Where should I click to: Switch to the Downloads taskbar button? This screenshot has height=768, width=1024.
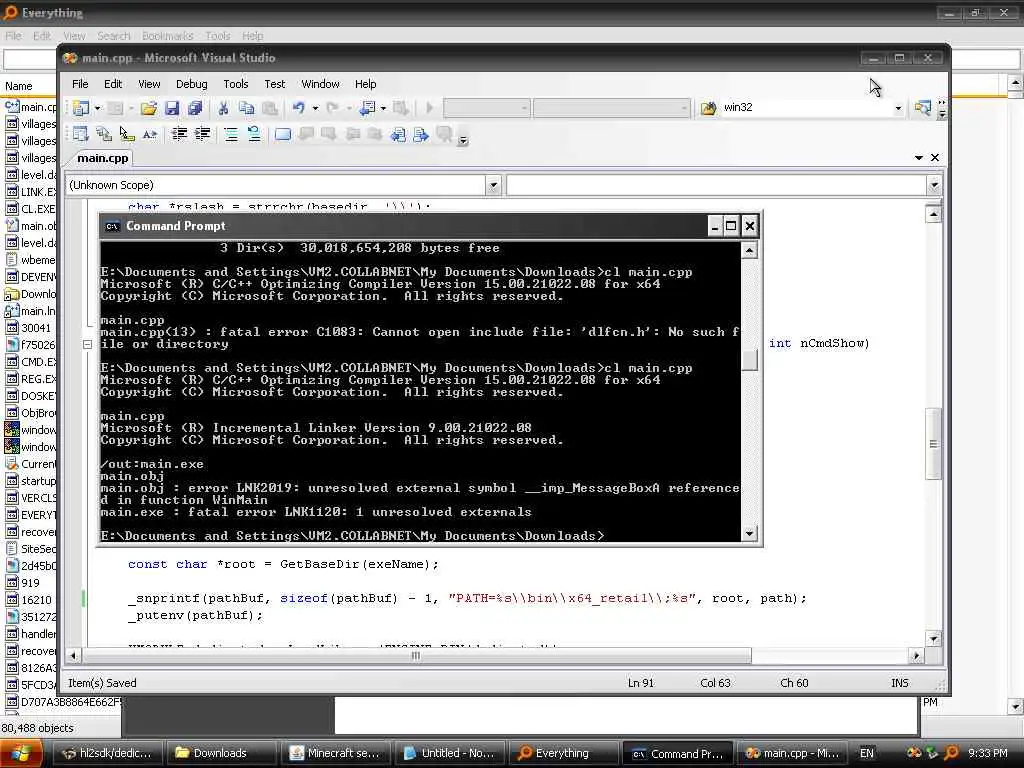(220, 753)
